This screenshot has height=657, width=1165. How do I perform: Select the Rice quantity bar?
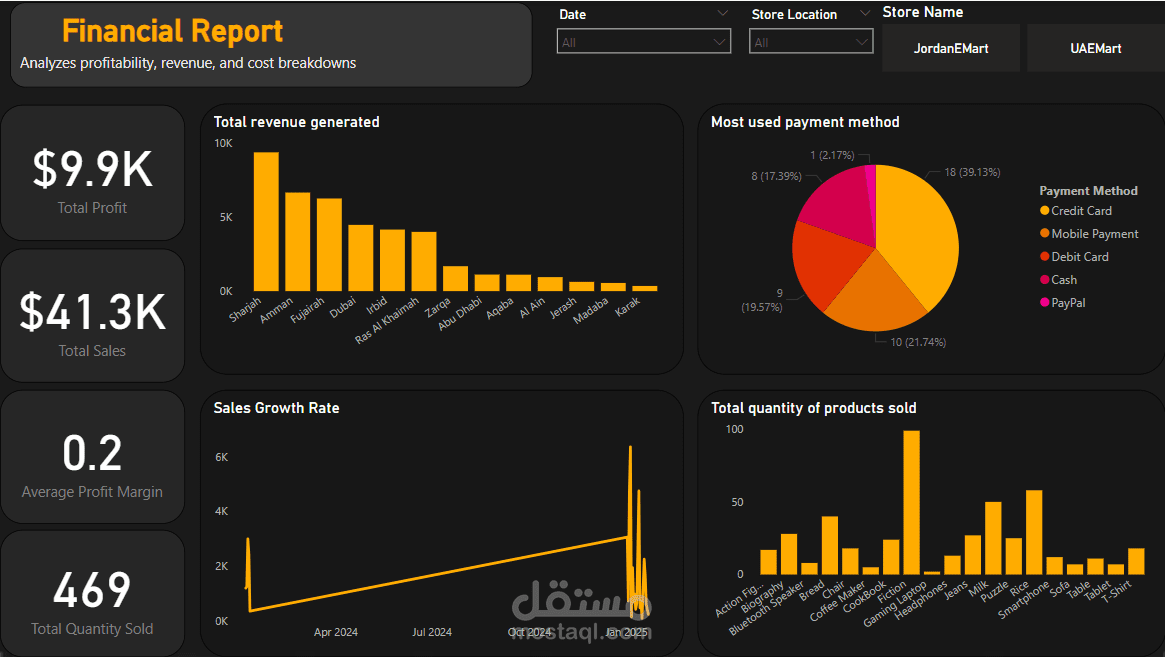[x=1034, y=532]
